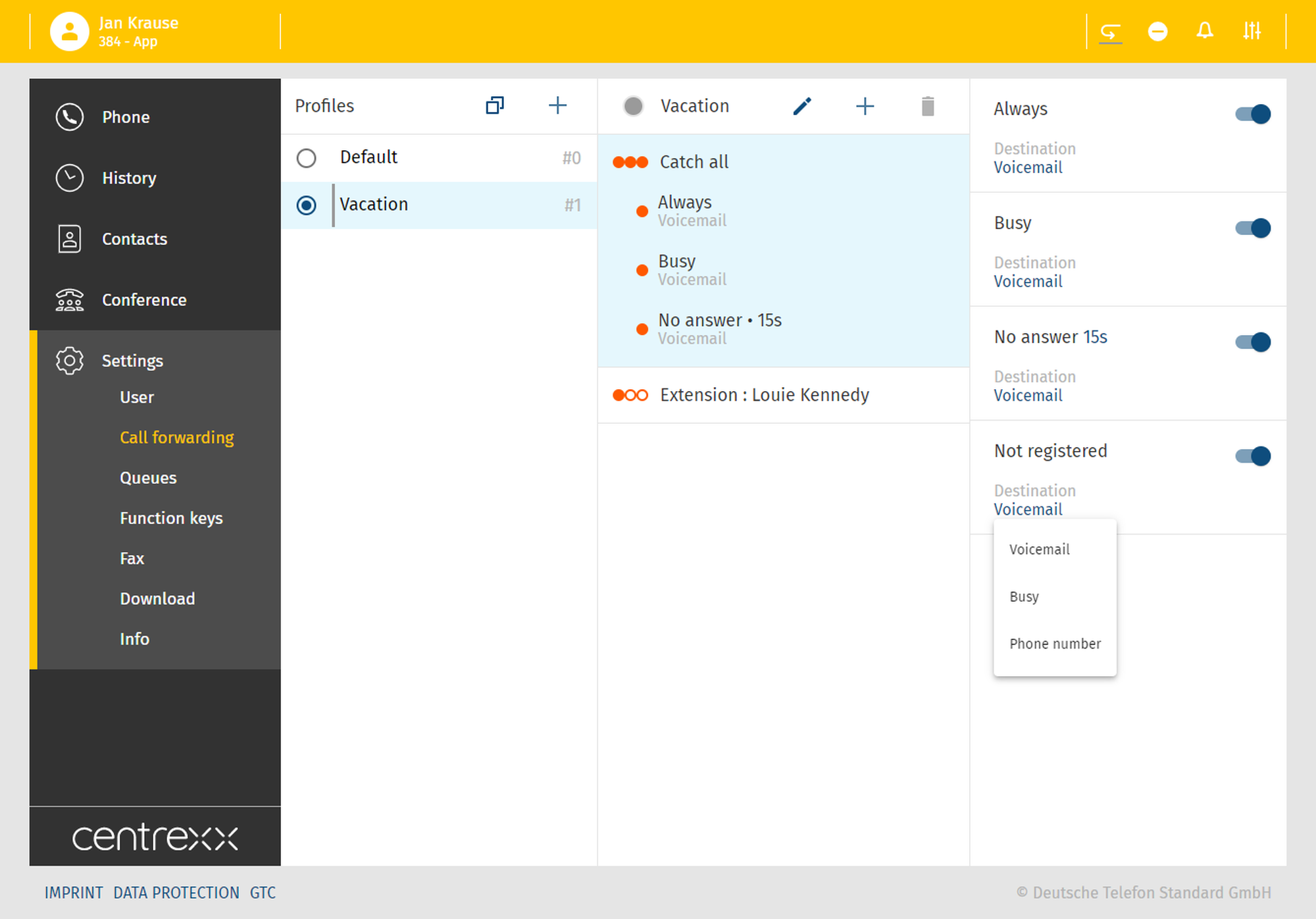
Task: Open the audio settings sliders icon
Action: click(x=1252, y=31)
